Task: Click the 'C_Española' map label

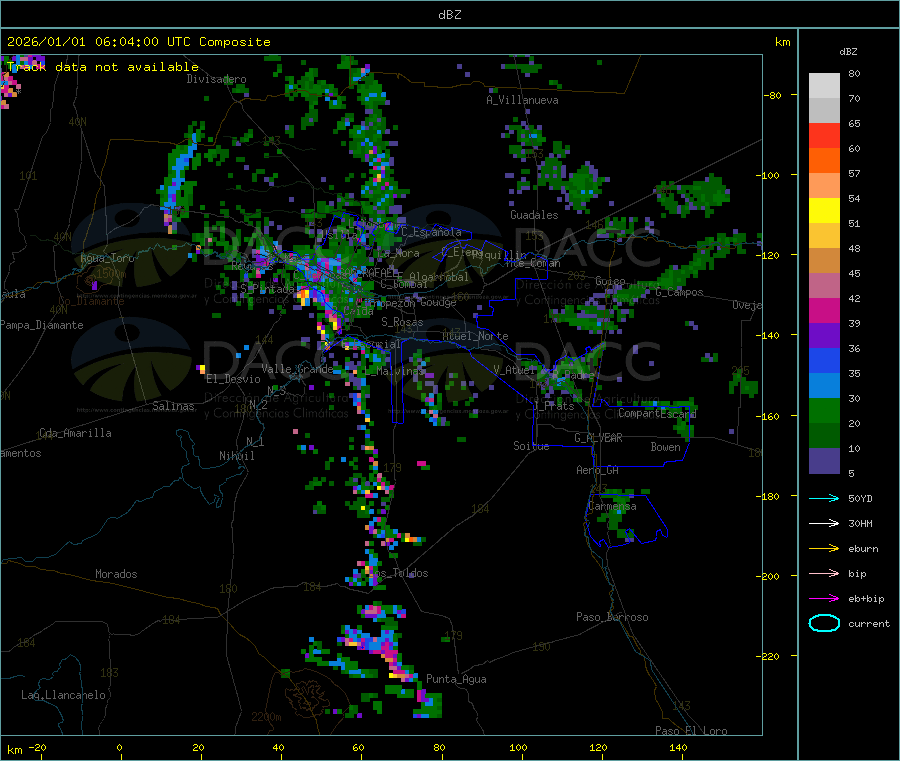Action: pyautogui.click(x=431, y=232)
